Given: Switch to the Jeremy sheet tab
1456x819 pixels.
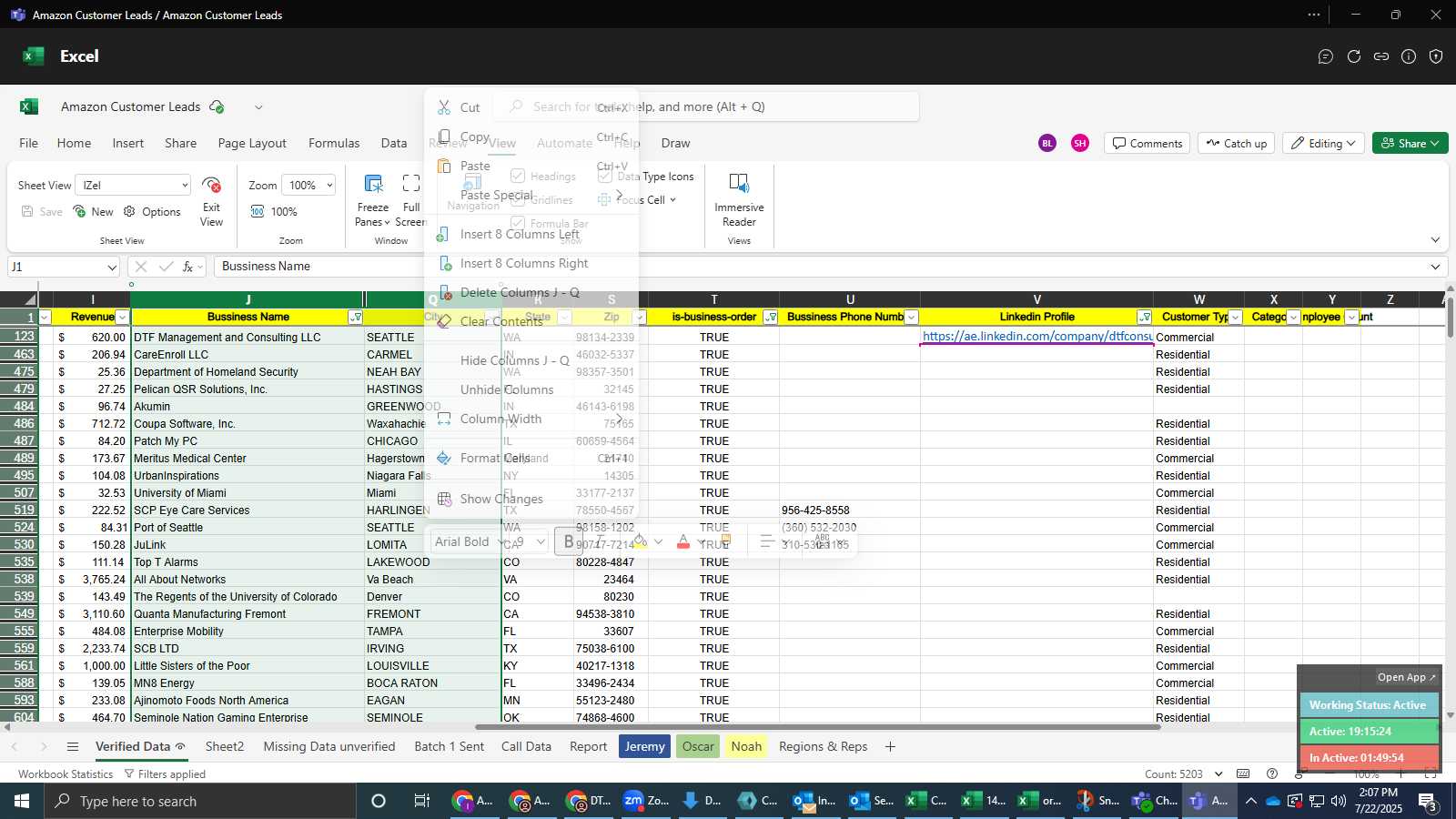Looking at the screenshot, I should (644, 747).
